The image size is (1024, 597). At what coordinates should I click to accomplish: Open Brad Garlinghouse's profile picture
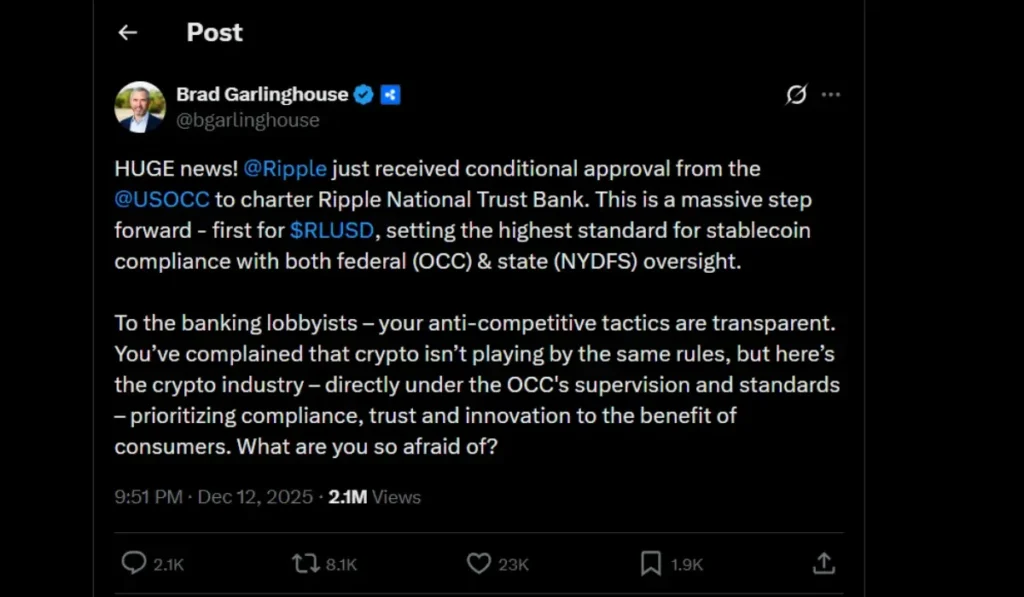click(140, 107)
